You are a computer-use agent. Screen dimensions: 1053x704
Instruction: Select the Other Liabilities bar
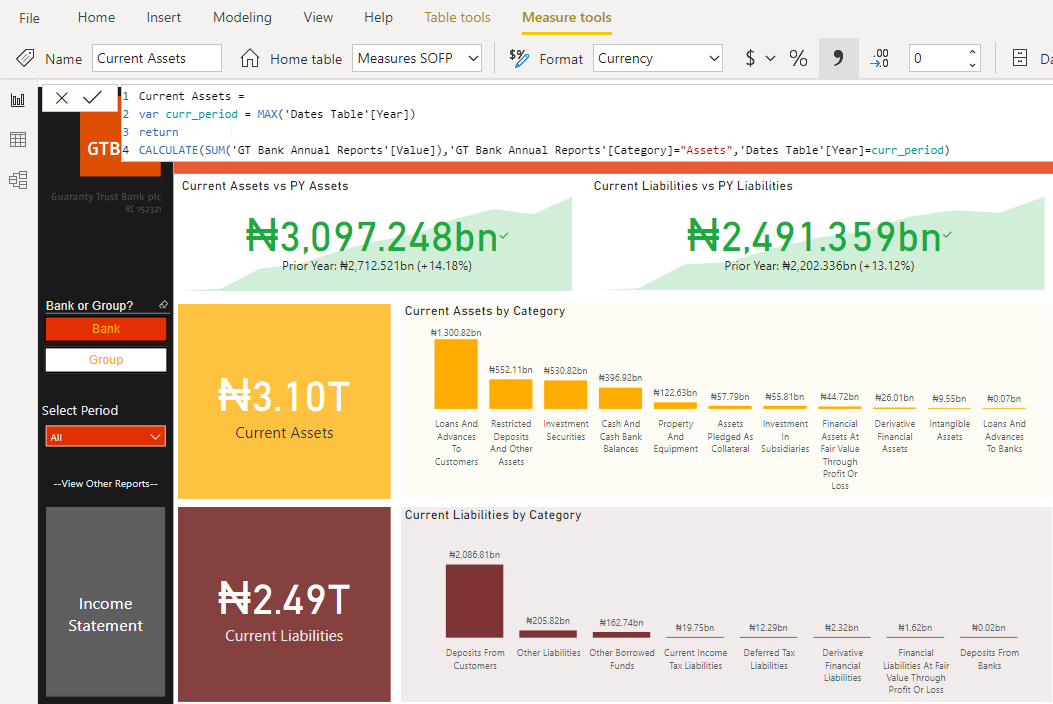tap(548, 634)
